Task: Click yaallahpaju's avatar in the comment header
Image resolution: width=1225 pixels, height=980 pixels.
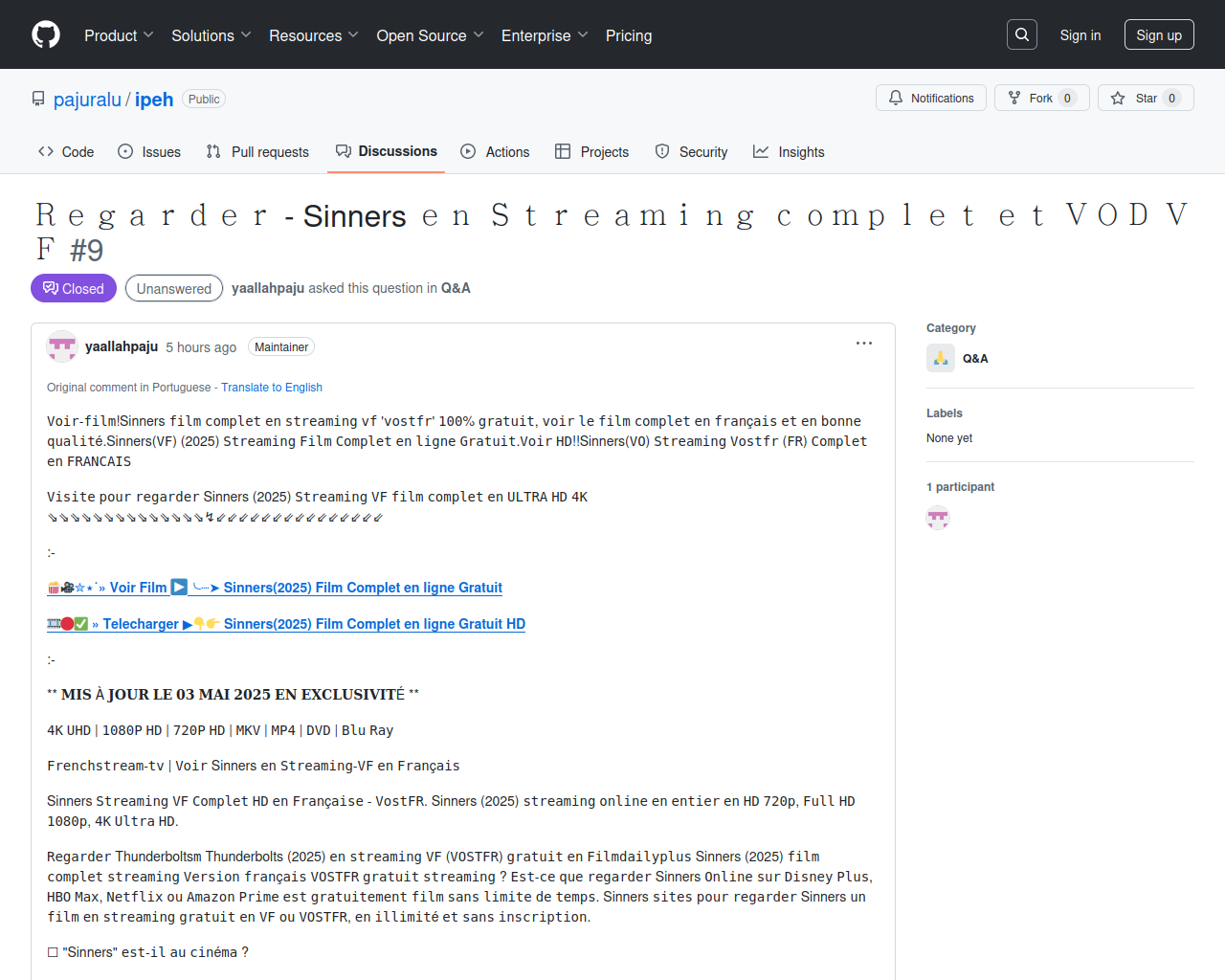Action: pyautogui.click(x=62, y=346)
